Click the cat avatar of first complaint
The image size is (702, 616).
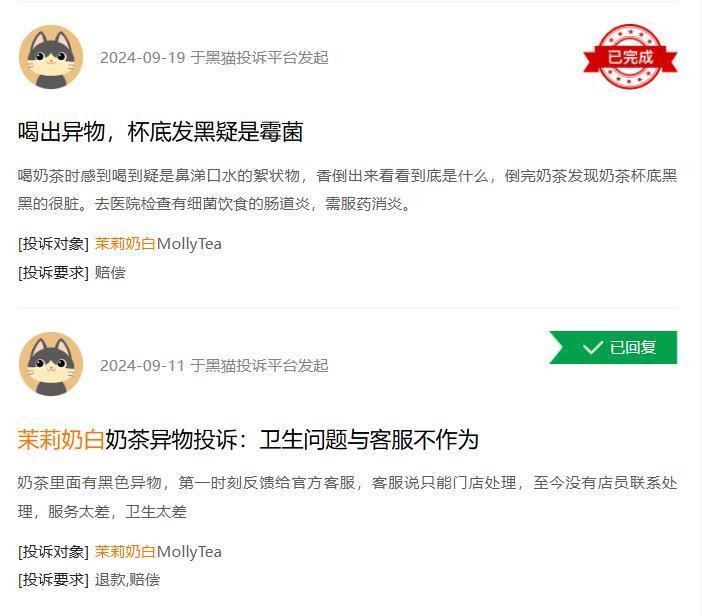tap(51, 57)
